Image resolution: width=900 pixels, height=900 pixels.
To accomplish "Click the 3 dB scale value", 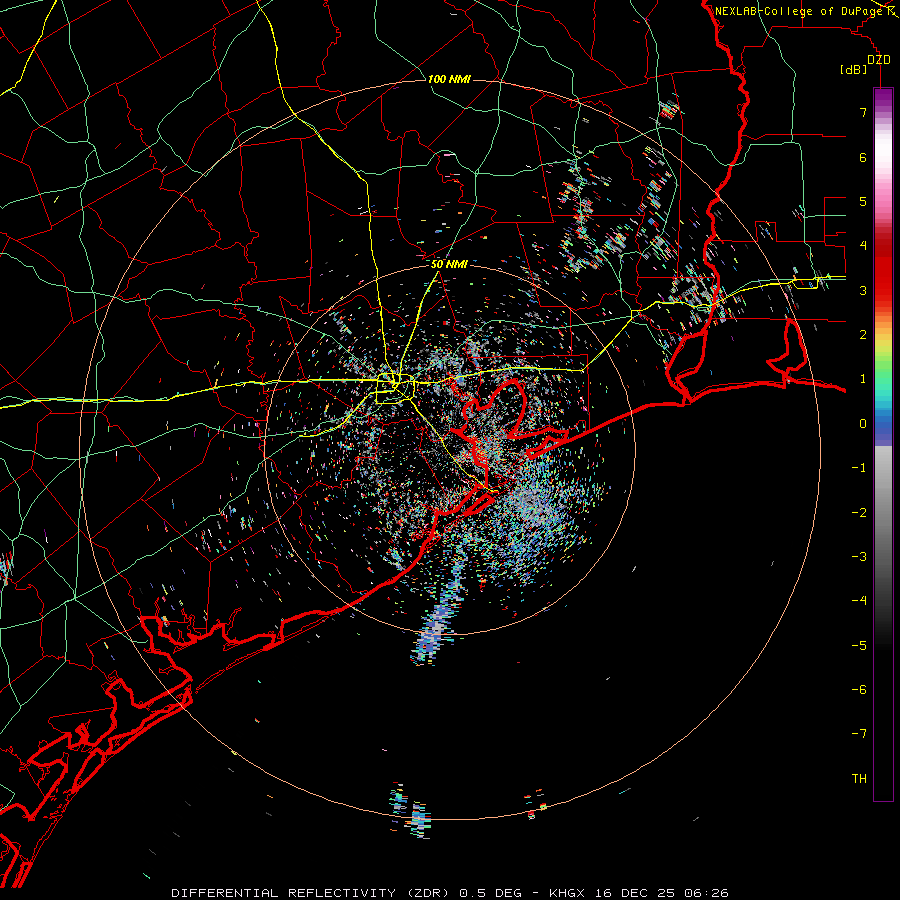I will [863, 290].
